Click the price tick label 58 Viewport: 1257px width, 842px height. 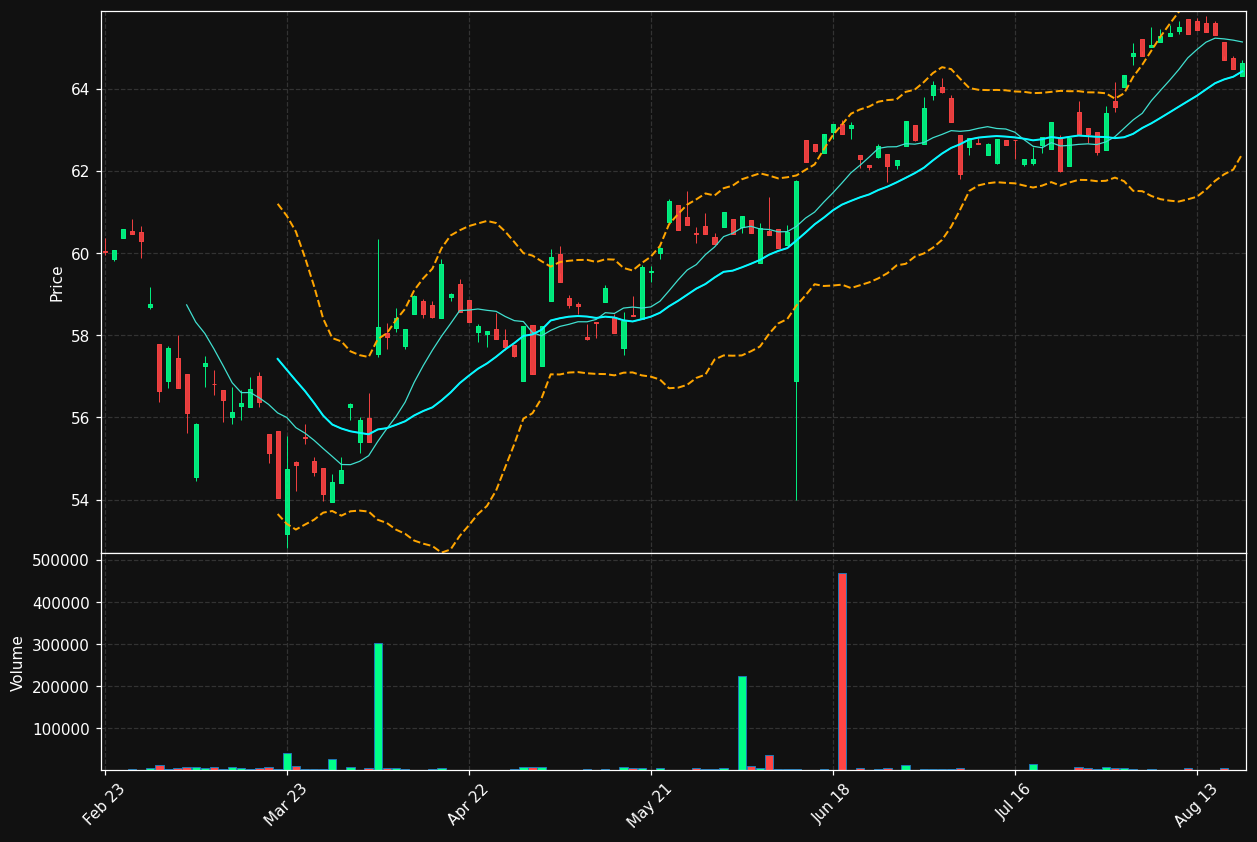point(80,336)
